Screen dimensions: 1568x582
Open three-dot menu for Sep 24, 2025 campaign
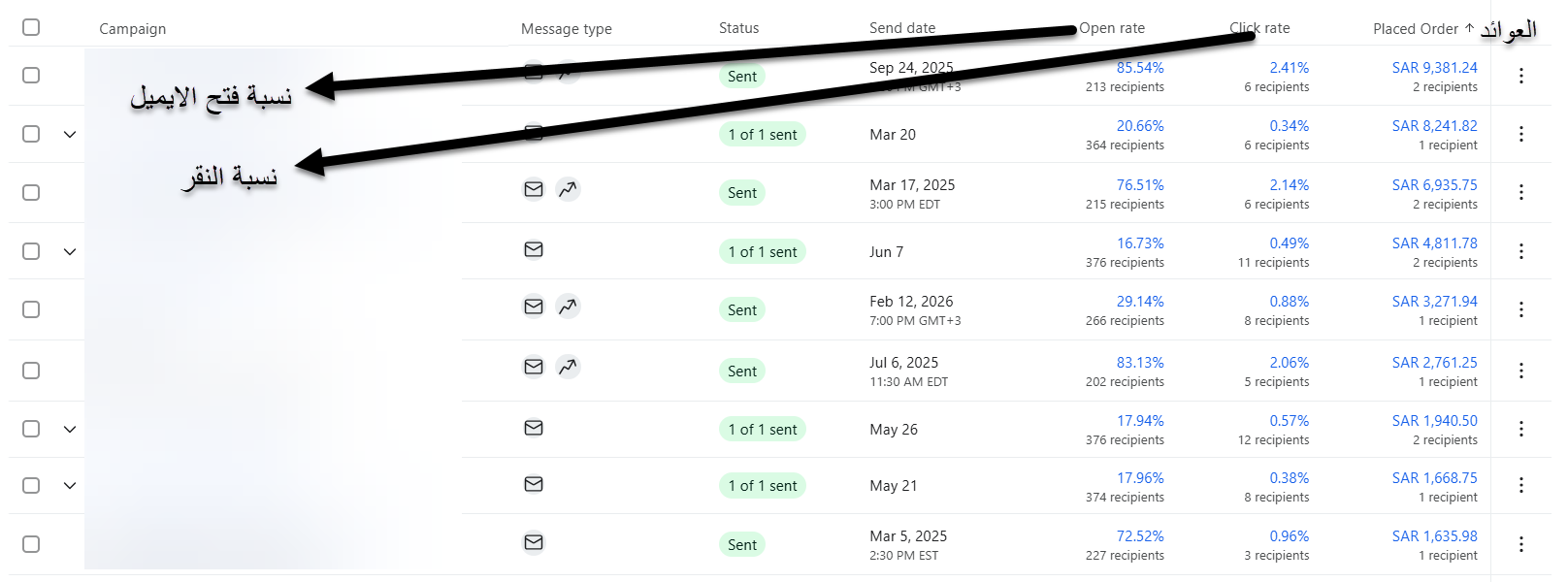point(1520,76)
